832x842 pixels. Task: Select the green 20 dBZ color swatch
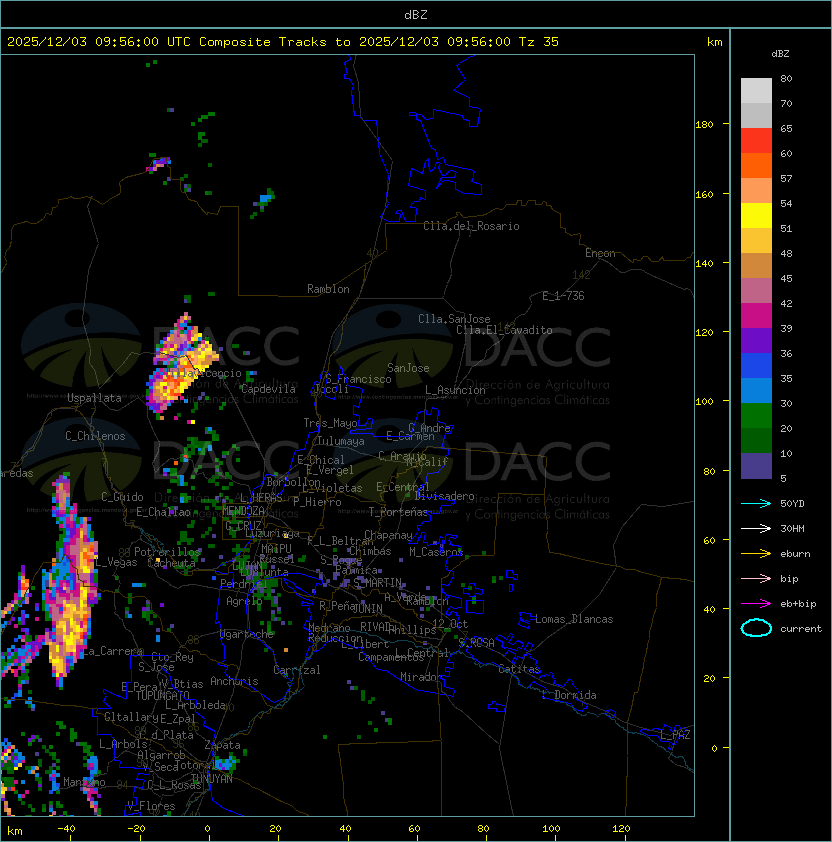pos(756,416)
